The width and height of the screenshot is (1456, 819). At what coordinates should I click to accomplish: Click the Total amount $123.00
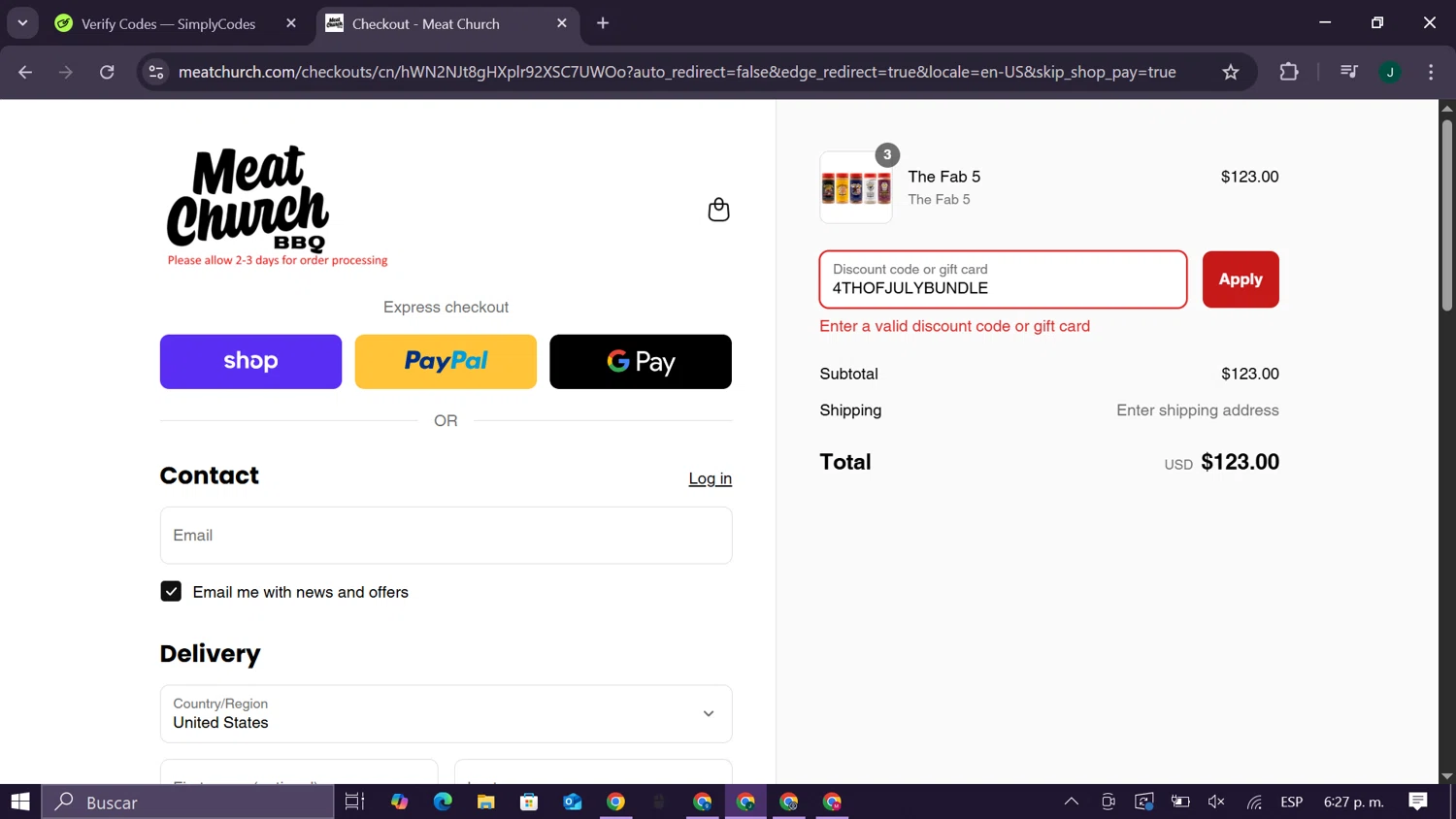coord(1240,462)
